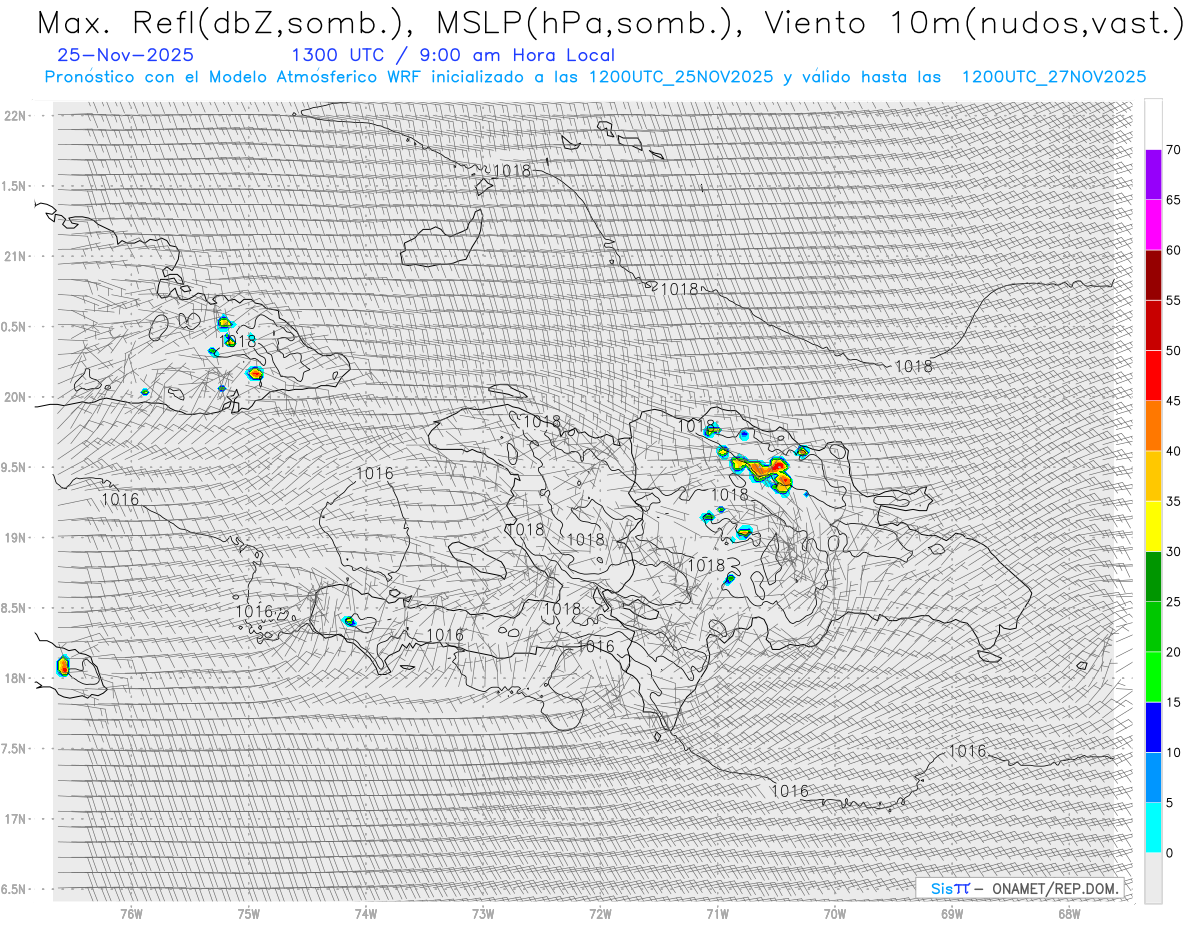Click the '60' colorbar value
Screen dimensions: 1200x927
(1173, 250)
